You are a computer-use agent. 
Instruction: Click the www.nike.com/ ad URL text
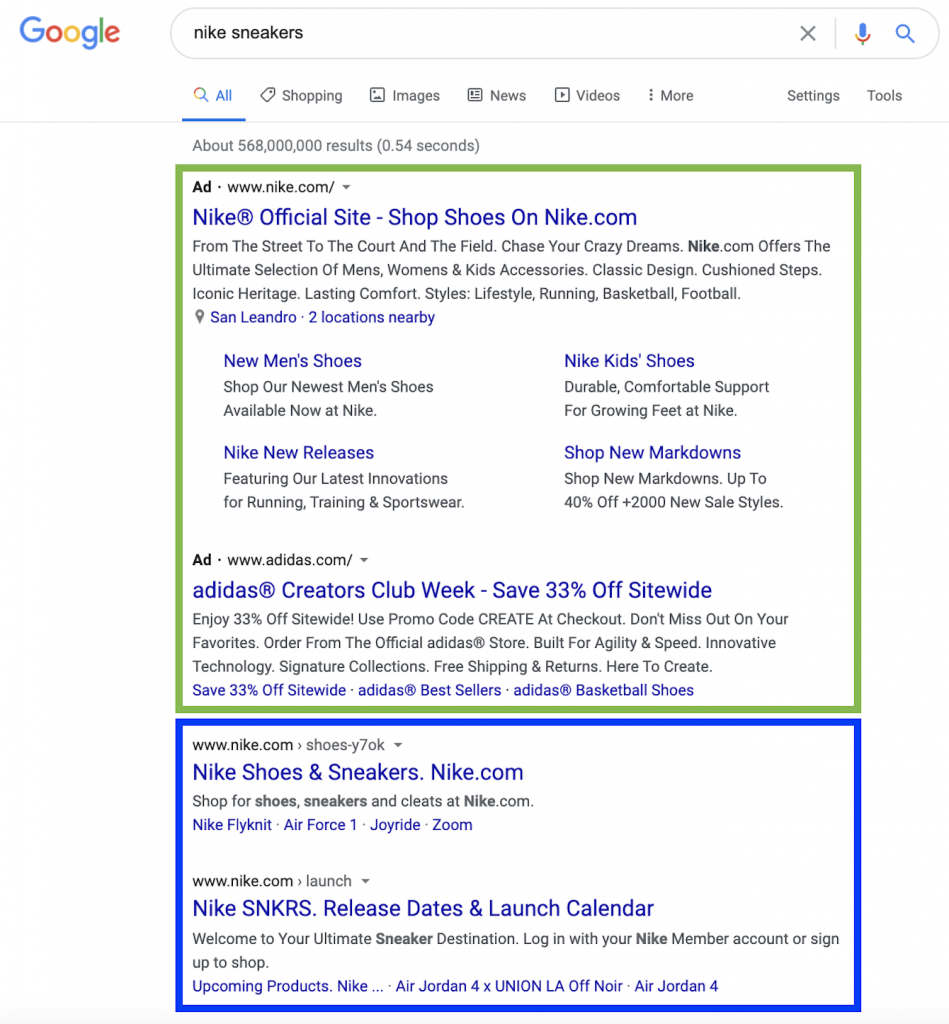point(281,187)
